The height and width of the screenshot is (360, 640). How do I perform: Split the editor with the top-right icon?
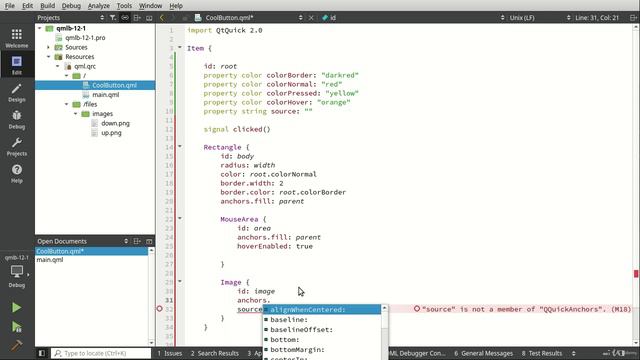coord(633,18)
